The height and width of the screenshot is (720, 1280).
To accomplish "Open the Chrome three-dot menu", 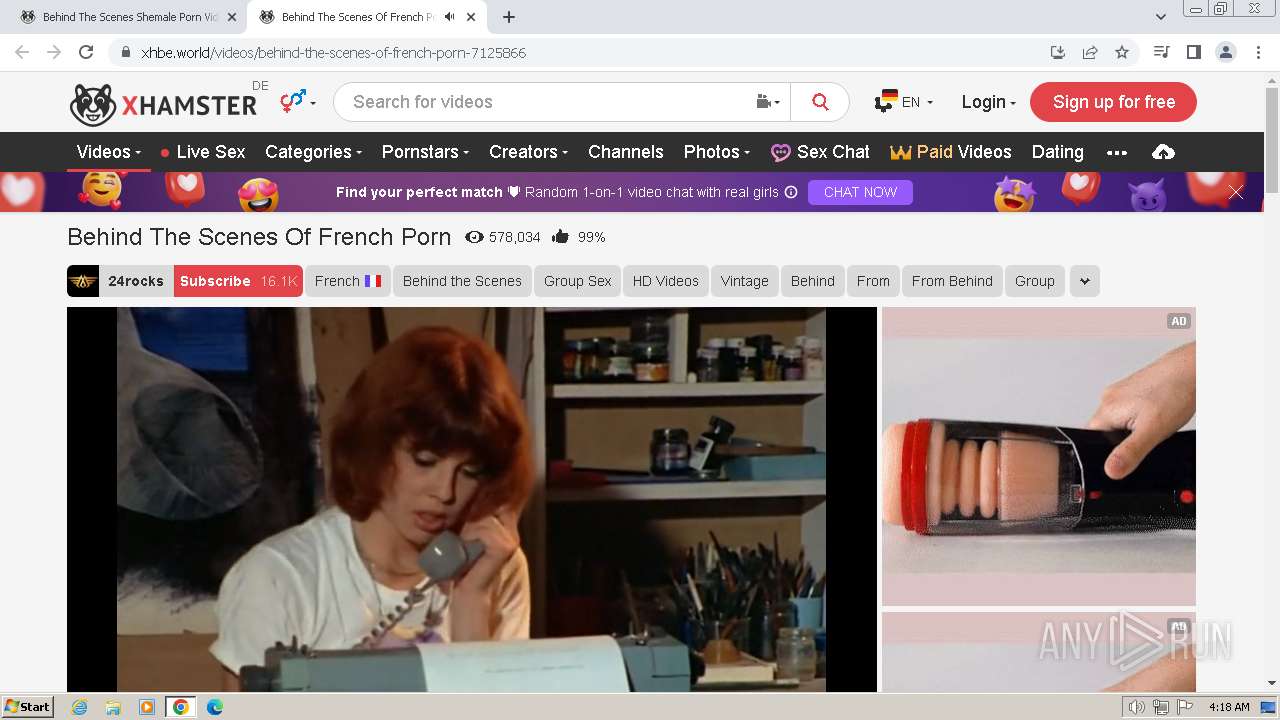I will (1258, 52).
